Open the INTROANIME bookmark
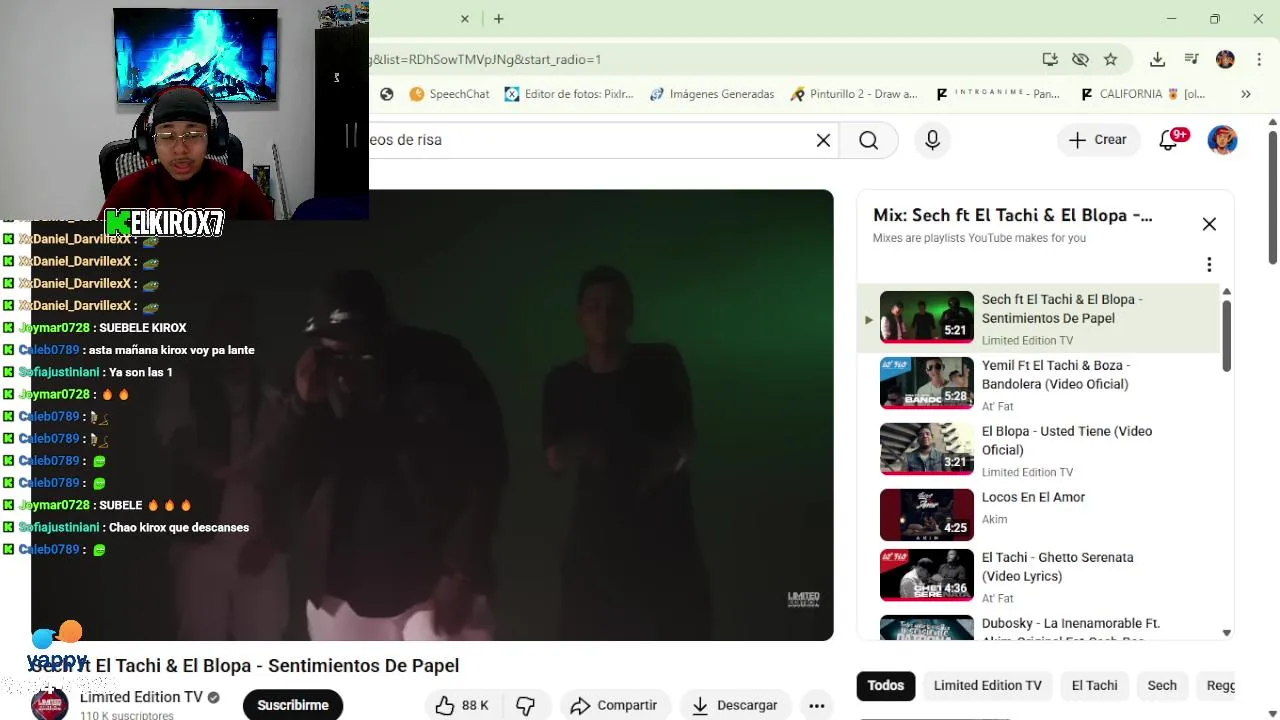The height and width of the screenshot is (720, 1280). click(997, 94)
